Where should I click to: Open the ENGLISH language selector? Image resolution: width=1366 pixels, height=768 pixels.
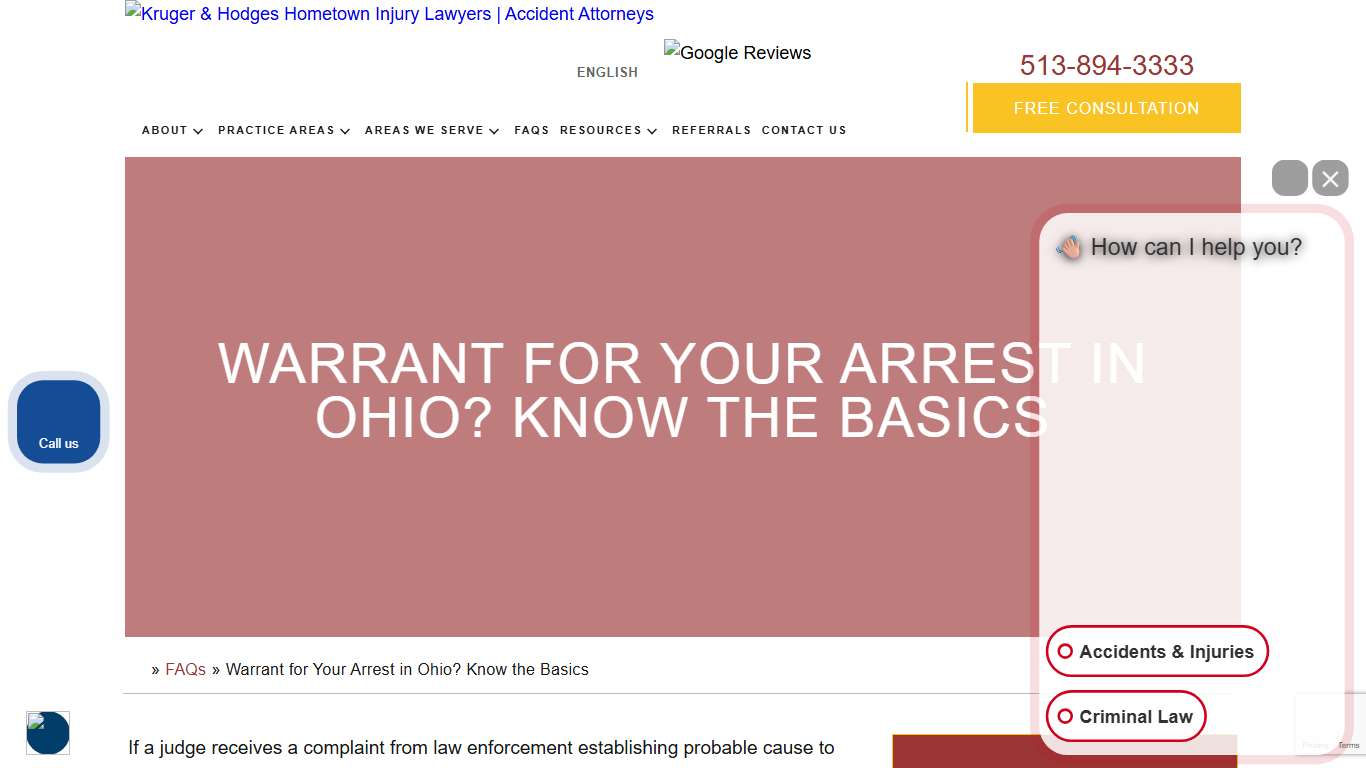pyautogui.click(x=607, y=71)
